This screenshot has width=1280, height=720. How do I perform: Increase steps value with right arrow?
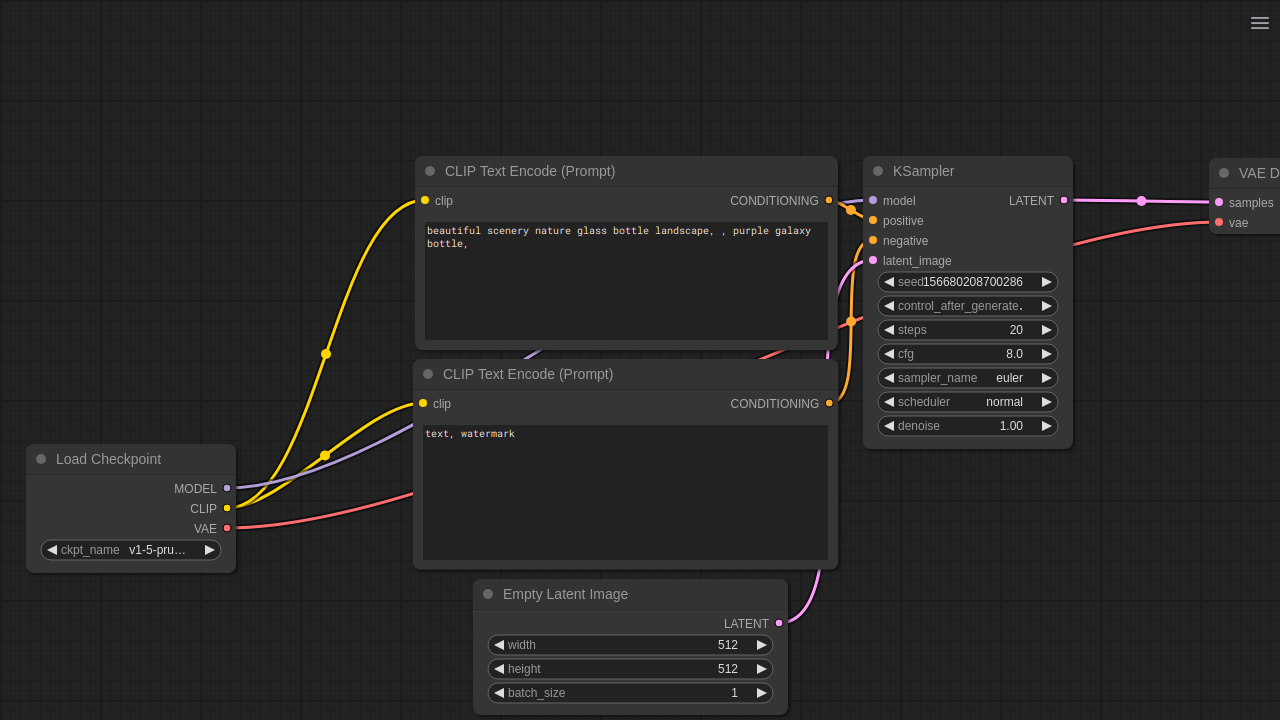tap(1047, 330)
